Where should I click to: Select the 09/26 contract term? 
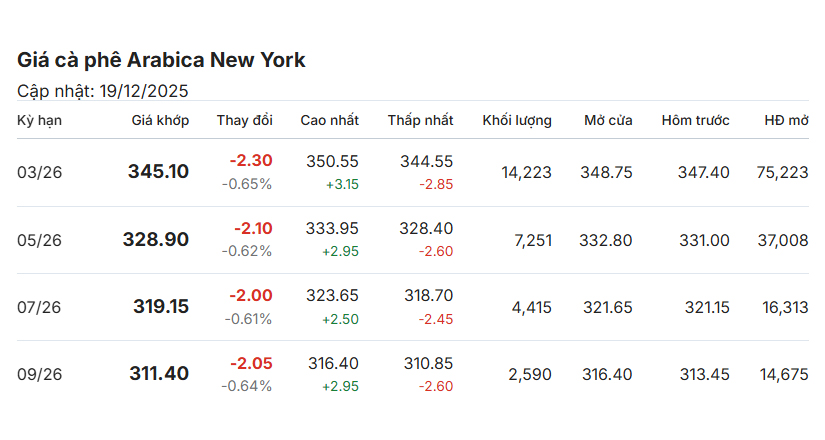[x=40, y=374]
